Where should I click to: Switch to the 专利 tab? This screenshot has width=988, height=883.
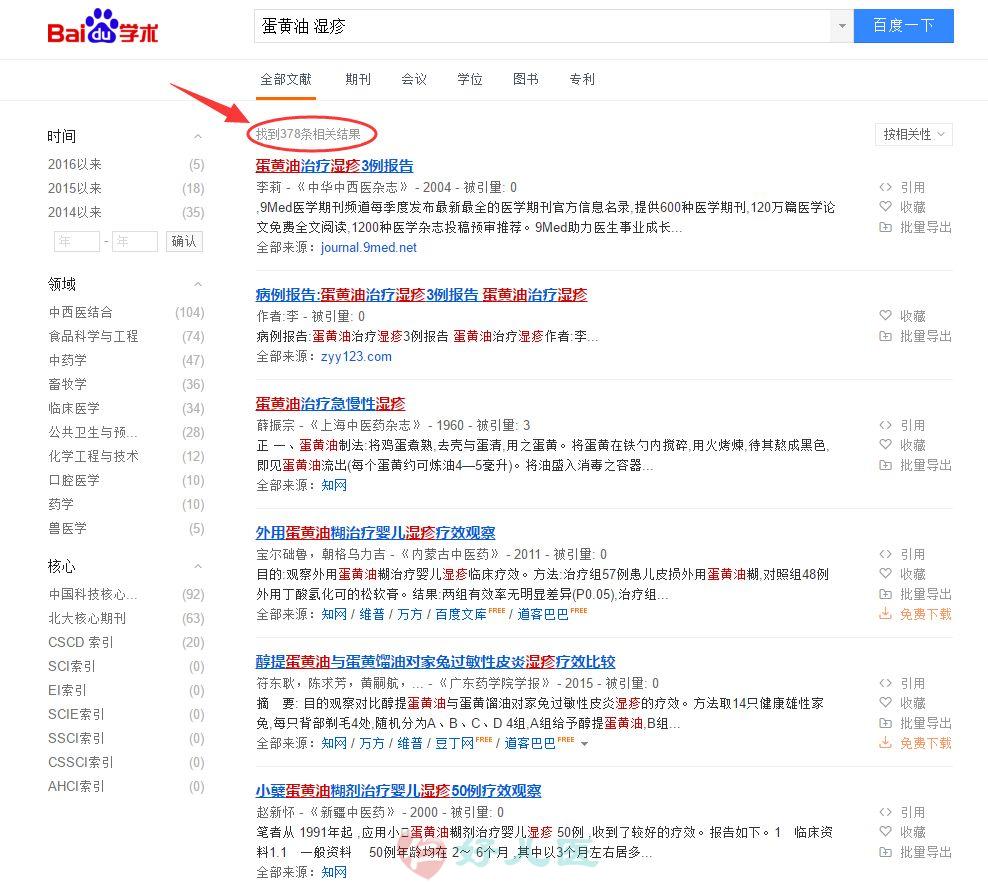tap(582, 79)
